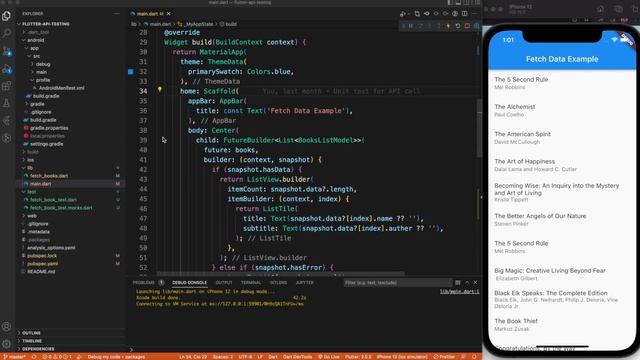Switch to the Problems panel tab
The width and height of the screenshot is (640, 360).
(x=144, y=282)
